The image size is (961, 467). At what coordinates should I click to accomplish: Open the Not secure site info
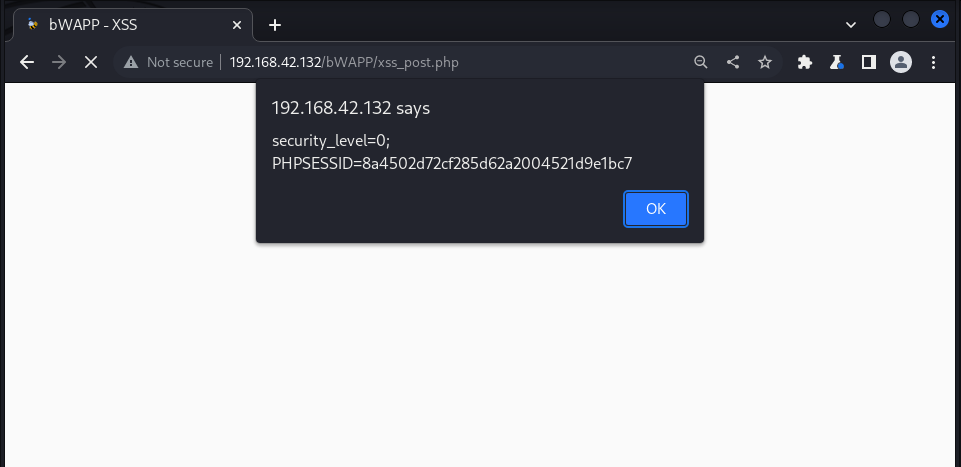pyautogui.click(x=168, y=62)
